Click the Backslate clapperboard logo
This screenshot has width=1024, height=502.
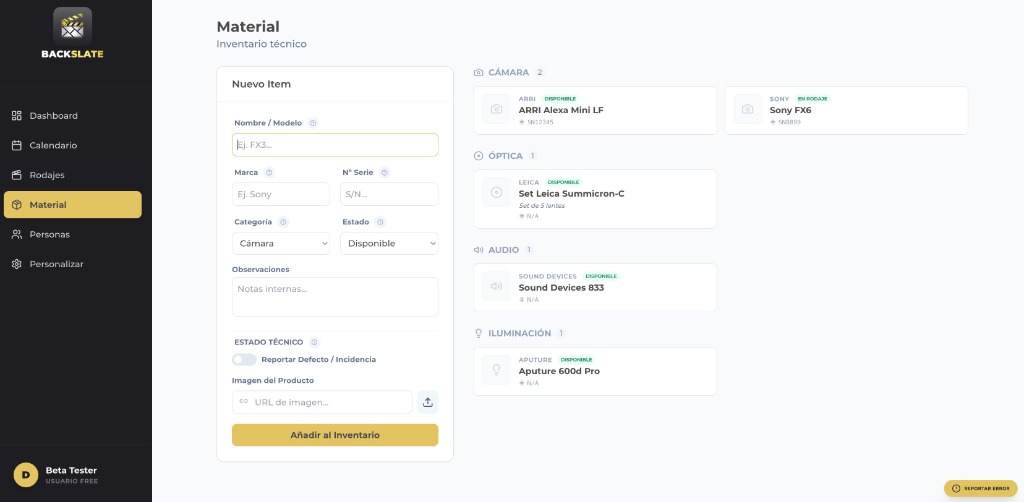point(72,25)
